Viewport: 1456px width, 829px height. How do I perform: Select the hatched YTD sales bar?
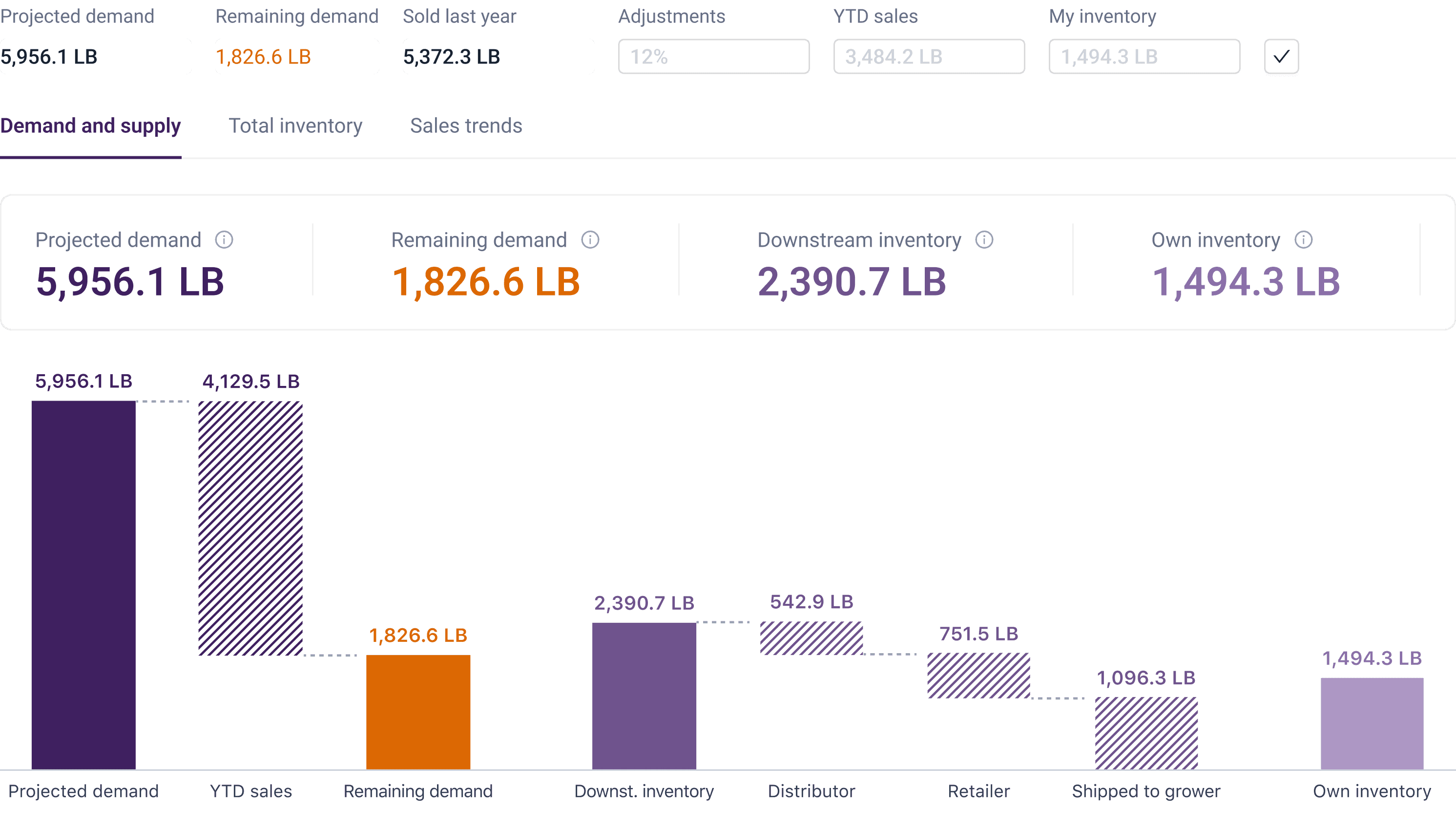(x=250, y=528)
